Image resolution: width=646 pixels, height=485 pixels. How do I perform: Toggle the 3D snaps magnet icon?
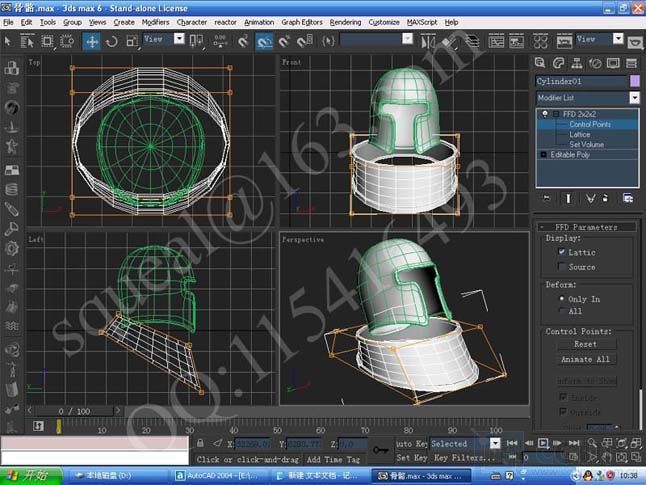243,41
